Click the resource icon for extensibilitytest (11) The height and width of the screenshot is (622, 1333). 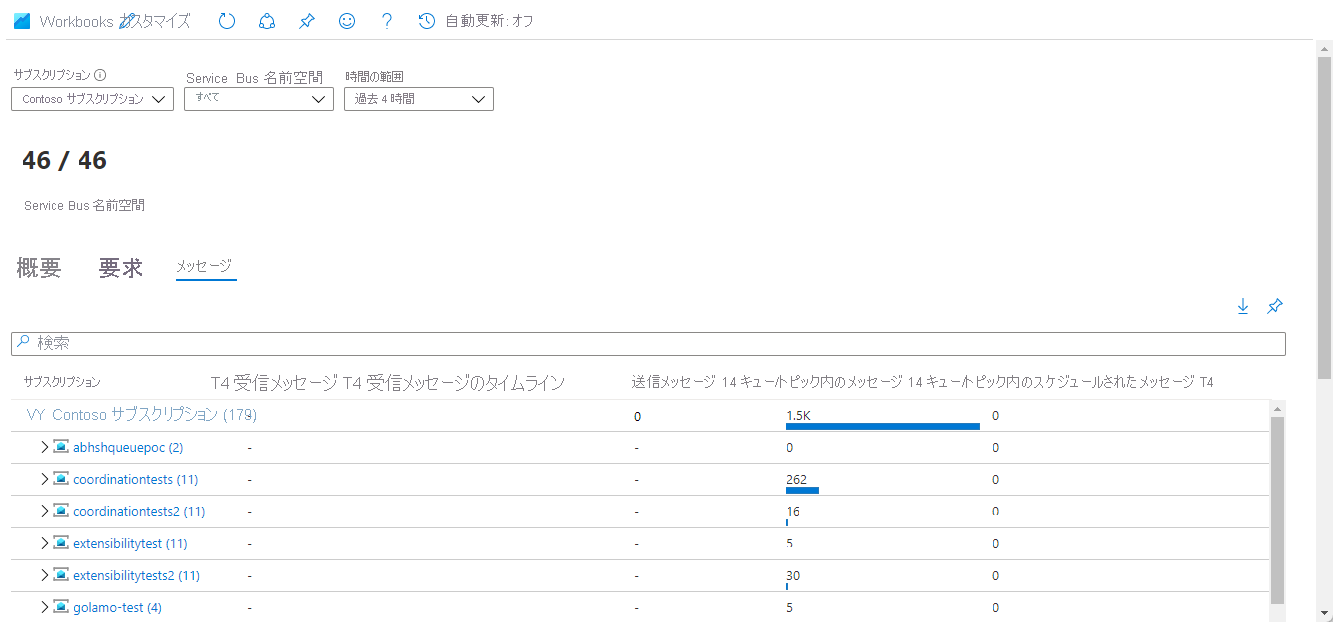tap(61, 543)
